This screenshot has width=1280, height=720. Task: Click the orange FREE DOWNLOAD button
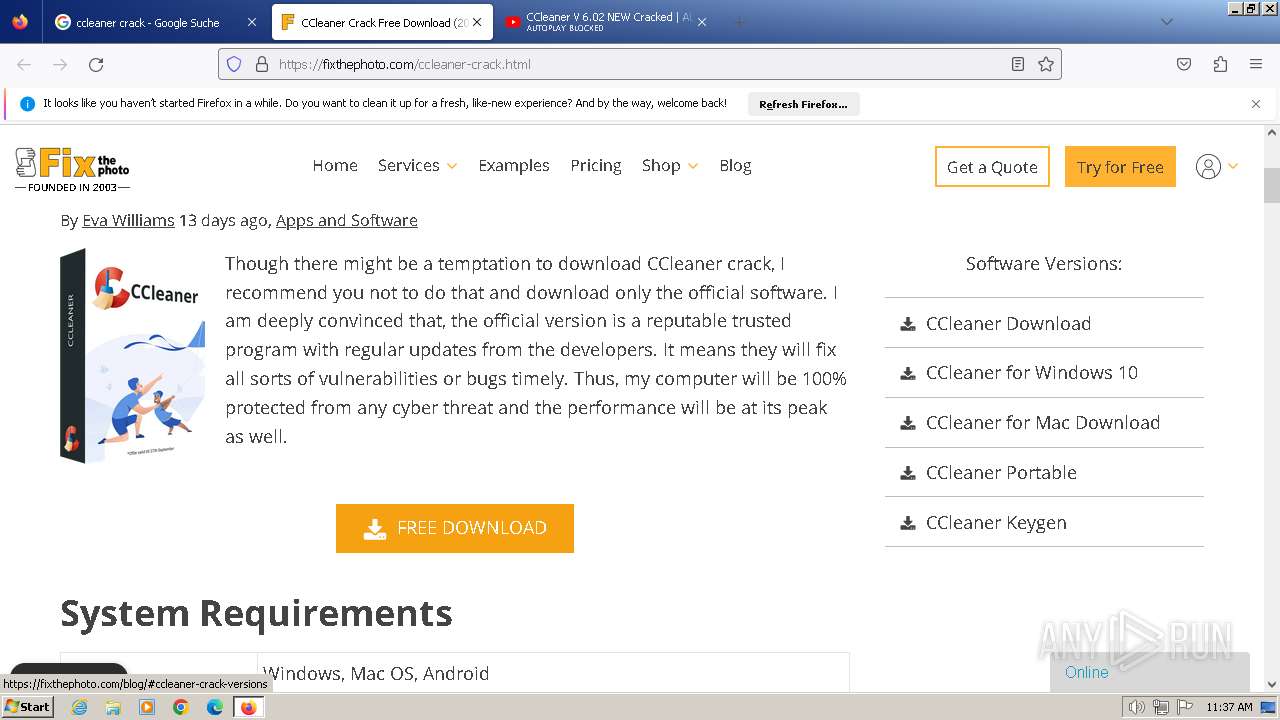[x=455, y=528]
